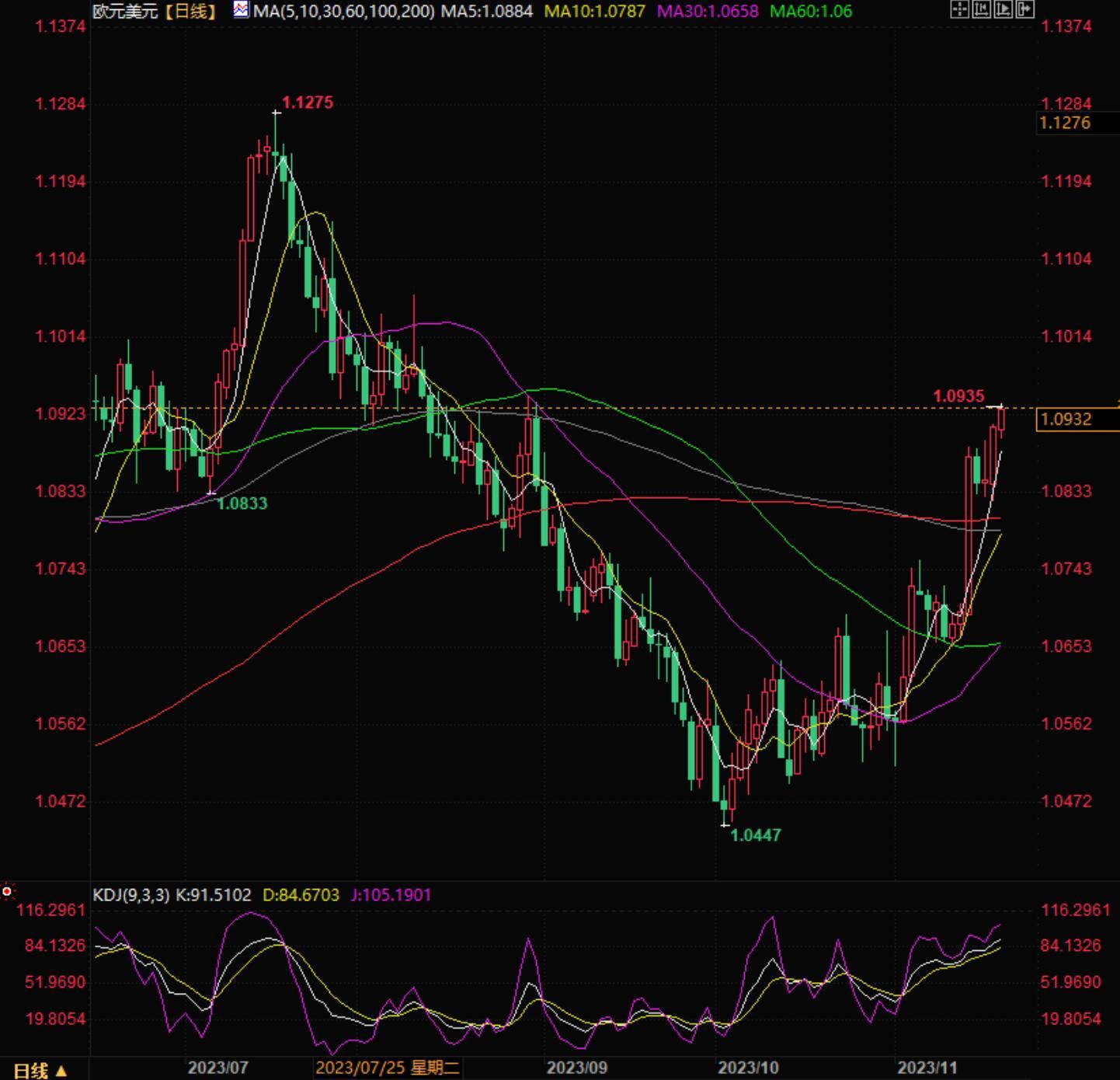Open the 日线 period dropdown at bottom left
The image size is (1120, 1080).
pyautogui.click(x=40, y=1071)
